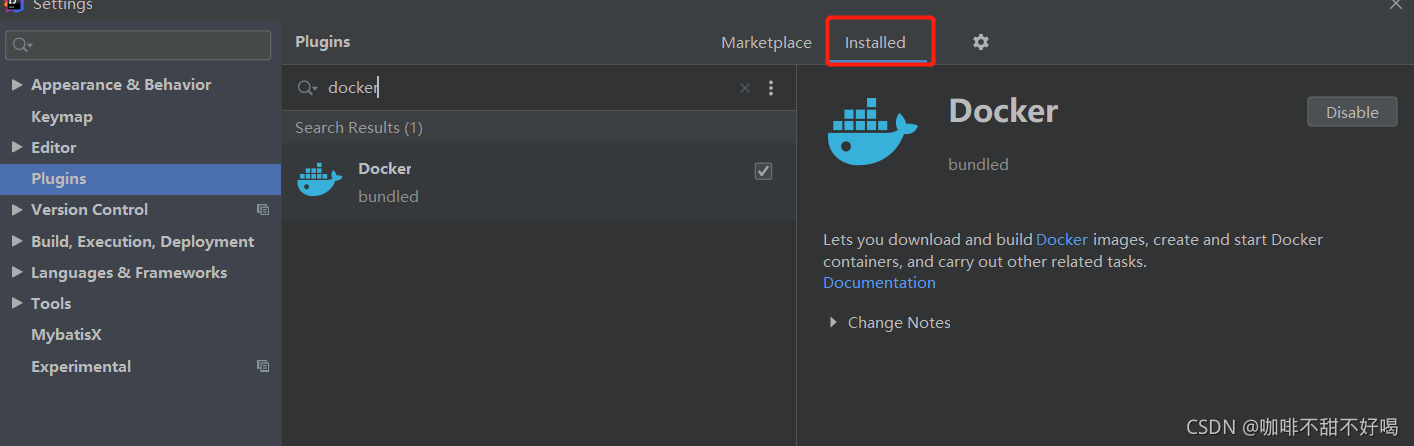Expand Languages & Frameworks node

click(x=17, y=272)
